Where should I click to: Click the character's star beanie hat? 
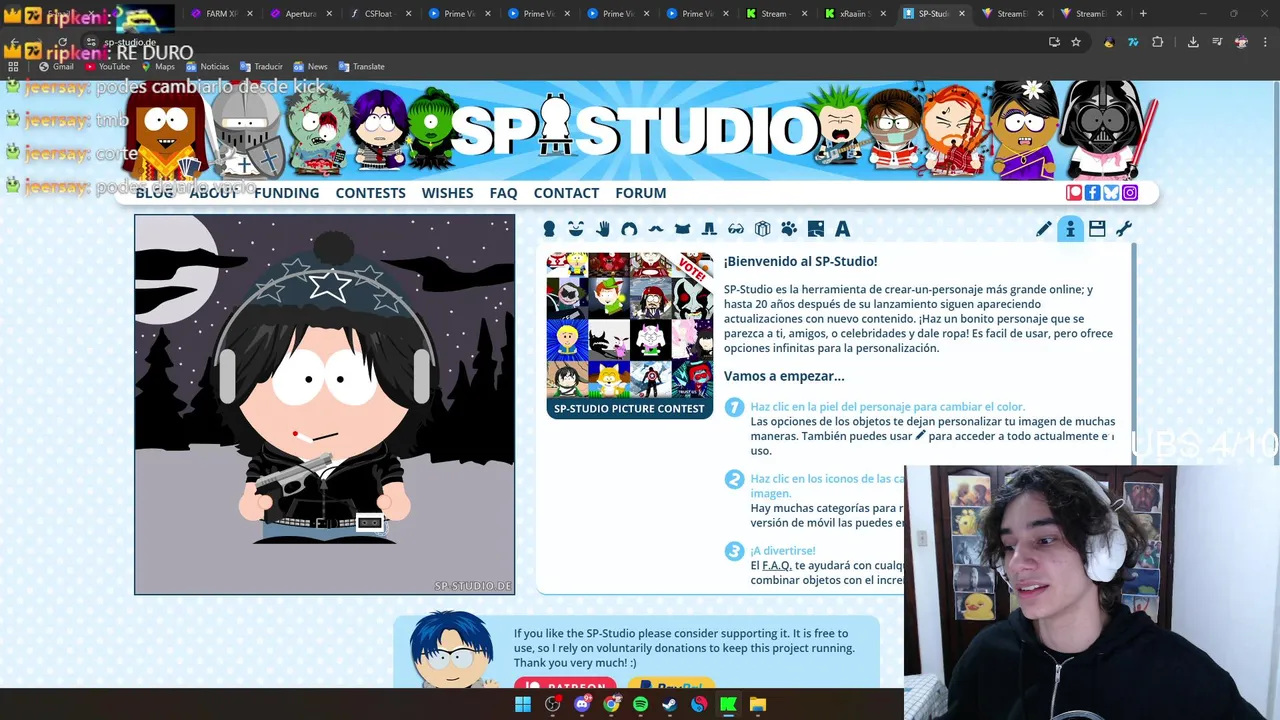[x=328, y=283]
